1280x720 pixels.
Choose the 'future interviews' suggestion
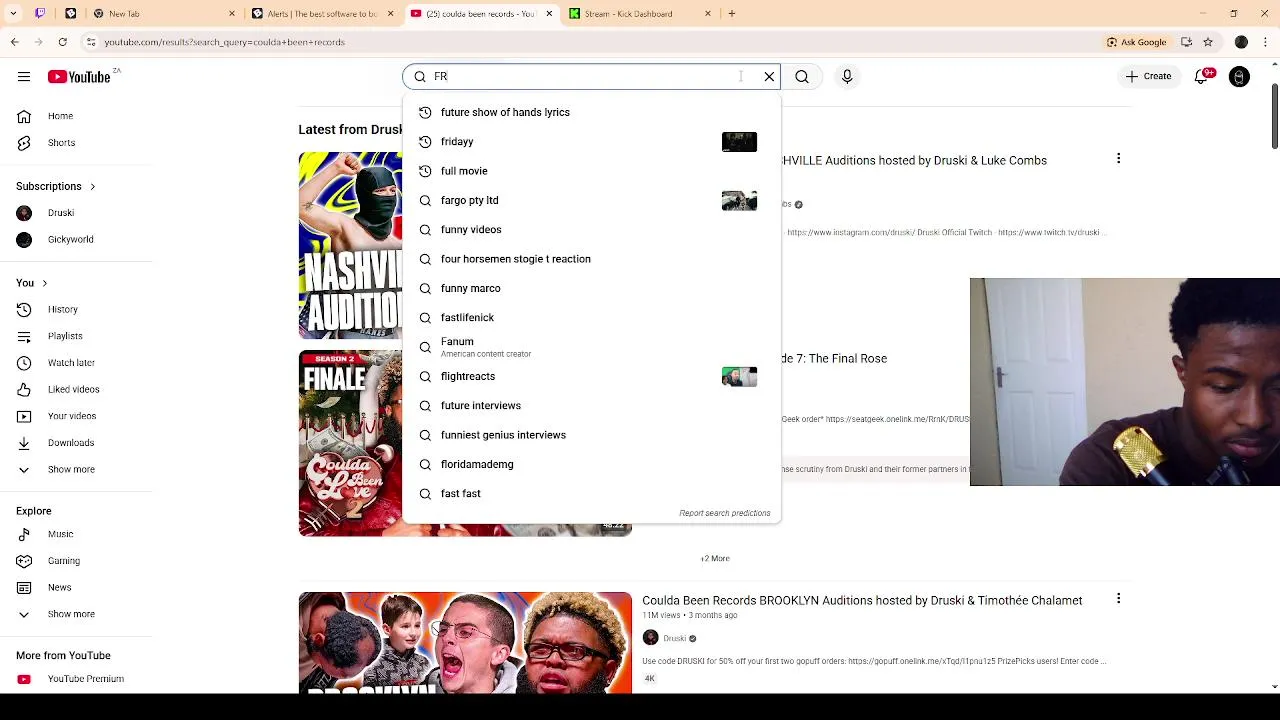click(591, 406)
